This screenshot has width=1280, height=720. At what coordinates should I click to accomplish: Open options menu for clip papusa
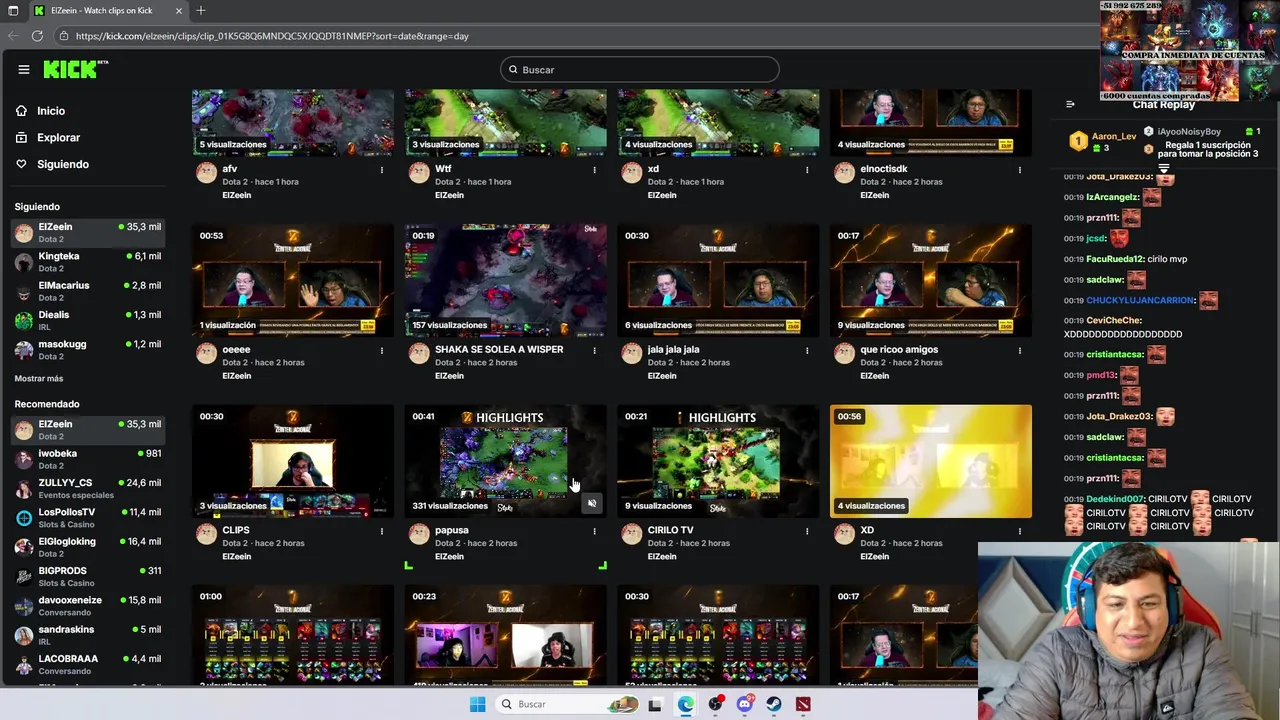click(595, 532)
